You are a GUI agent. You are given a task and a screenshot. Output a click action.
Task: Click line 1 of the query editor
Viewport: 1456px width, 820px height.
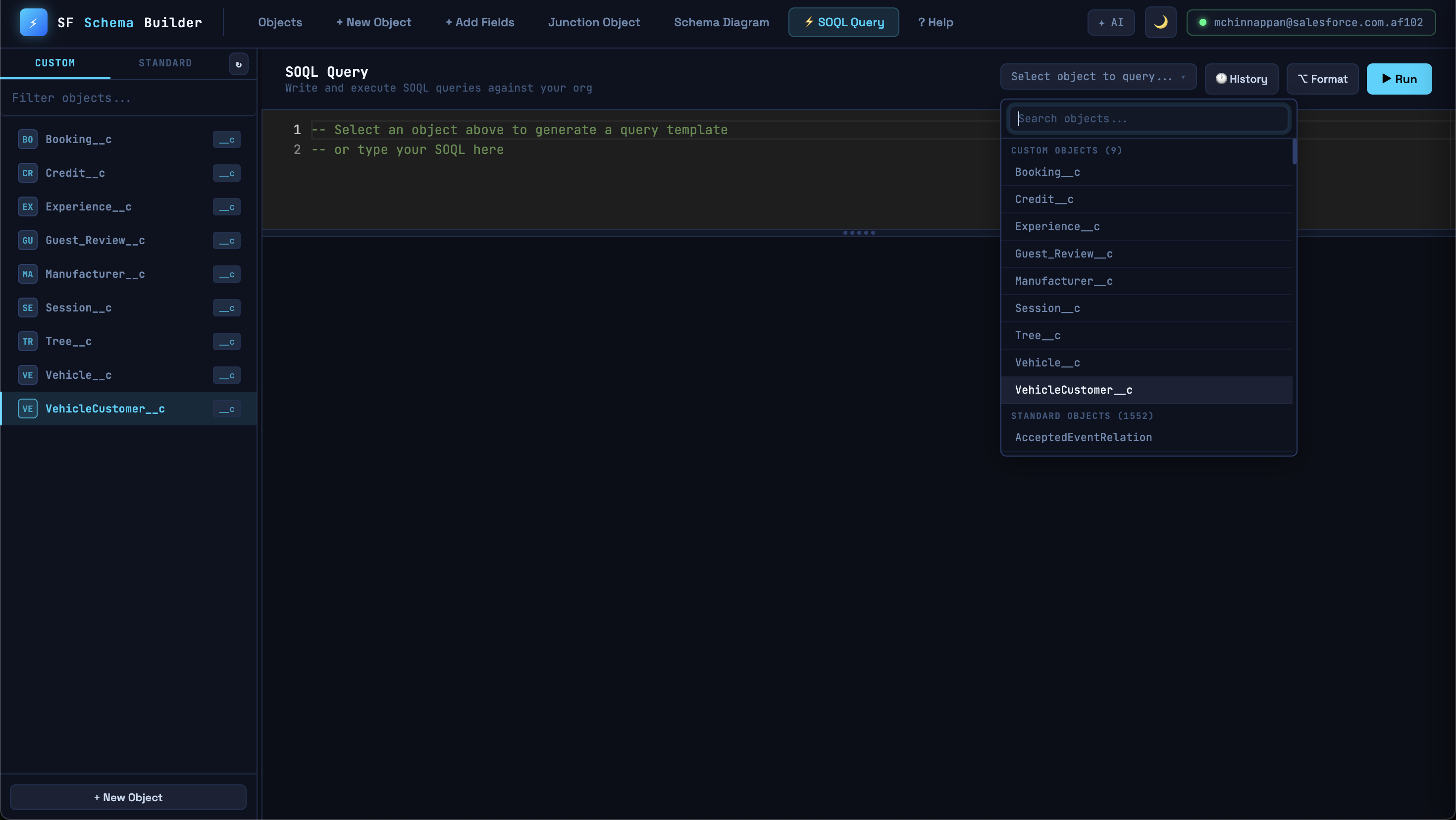(x=520, y=130)
